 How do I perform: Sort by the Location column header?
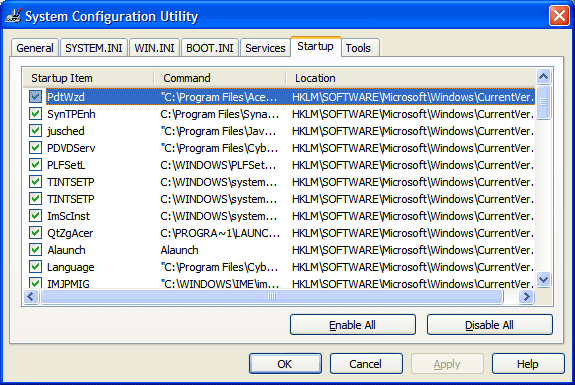[411, 78]
